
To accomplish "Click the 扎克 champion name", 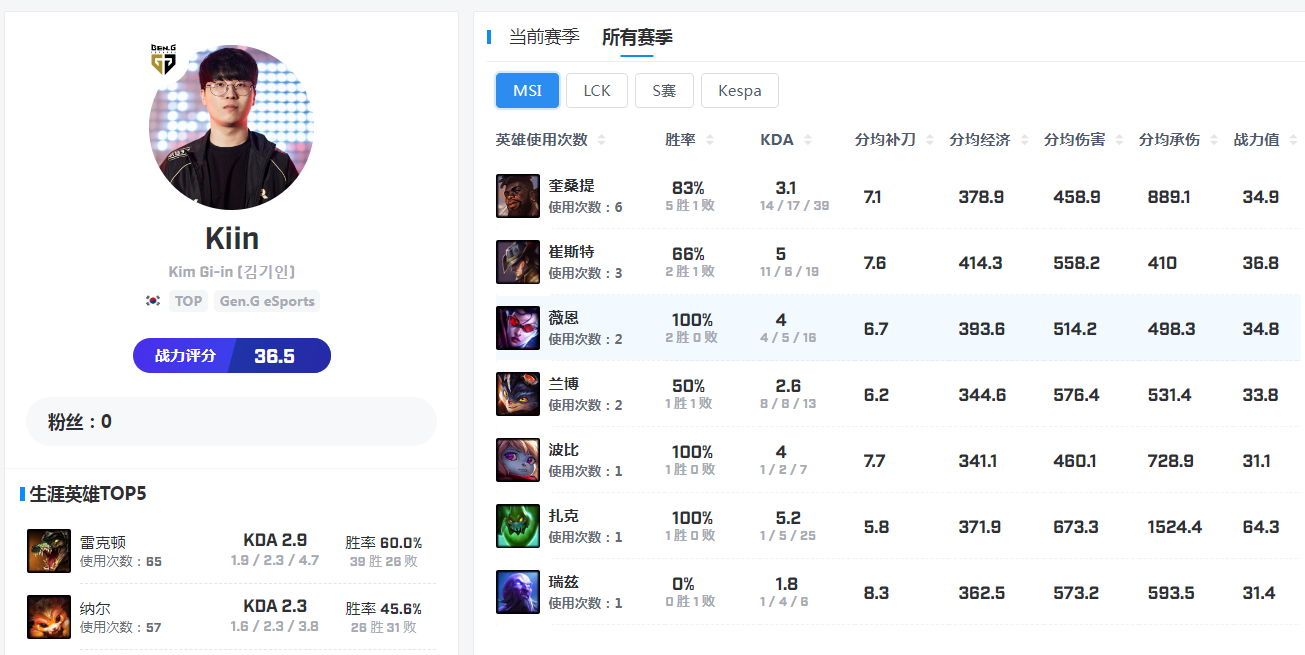I will [x=564, y=516].
